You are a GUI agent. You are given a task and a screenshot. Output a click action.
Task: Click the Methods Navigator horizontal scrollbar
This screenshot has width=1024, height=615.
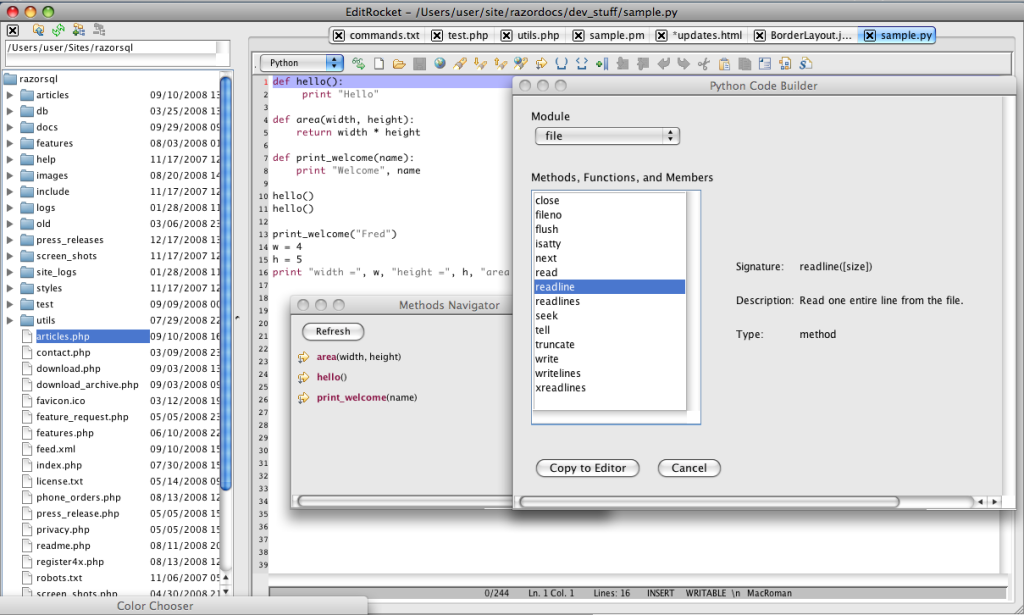405,501
